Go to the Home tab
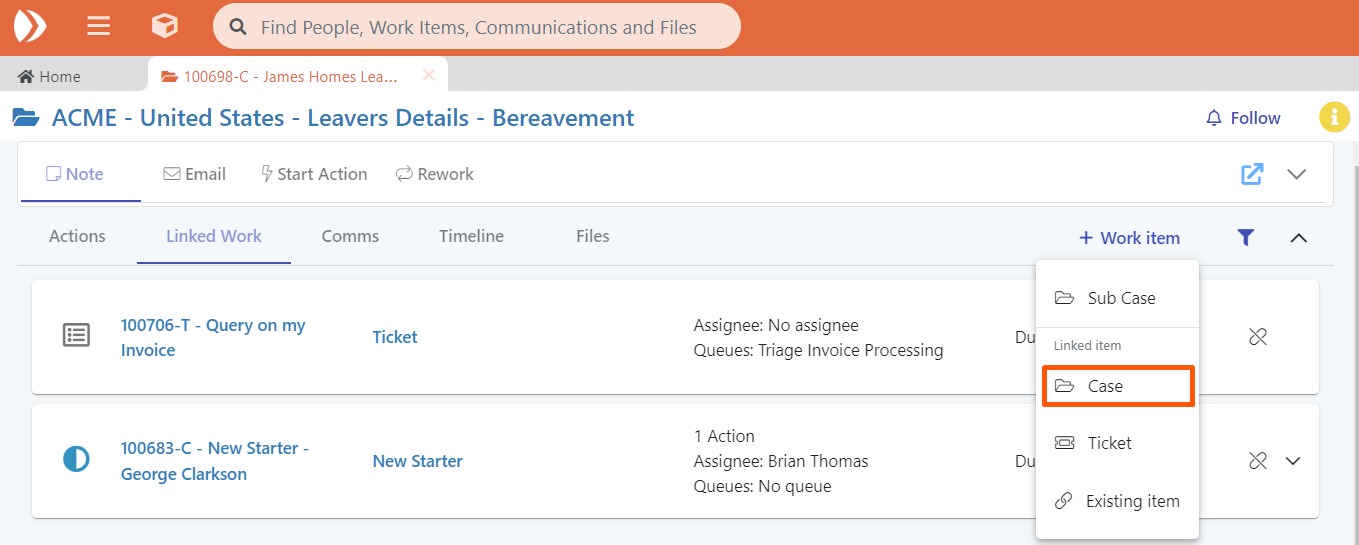Screen dimensions: 1359x545 (50, 77)
